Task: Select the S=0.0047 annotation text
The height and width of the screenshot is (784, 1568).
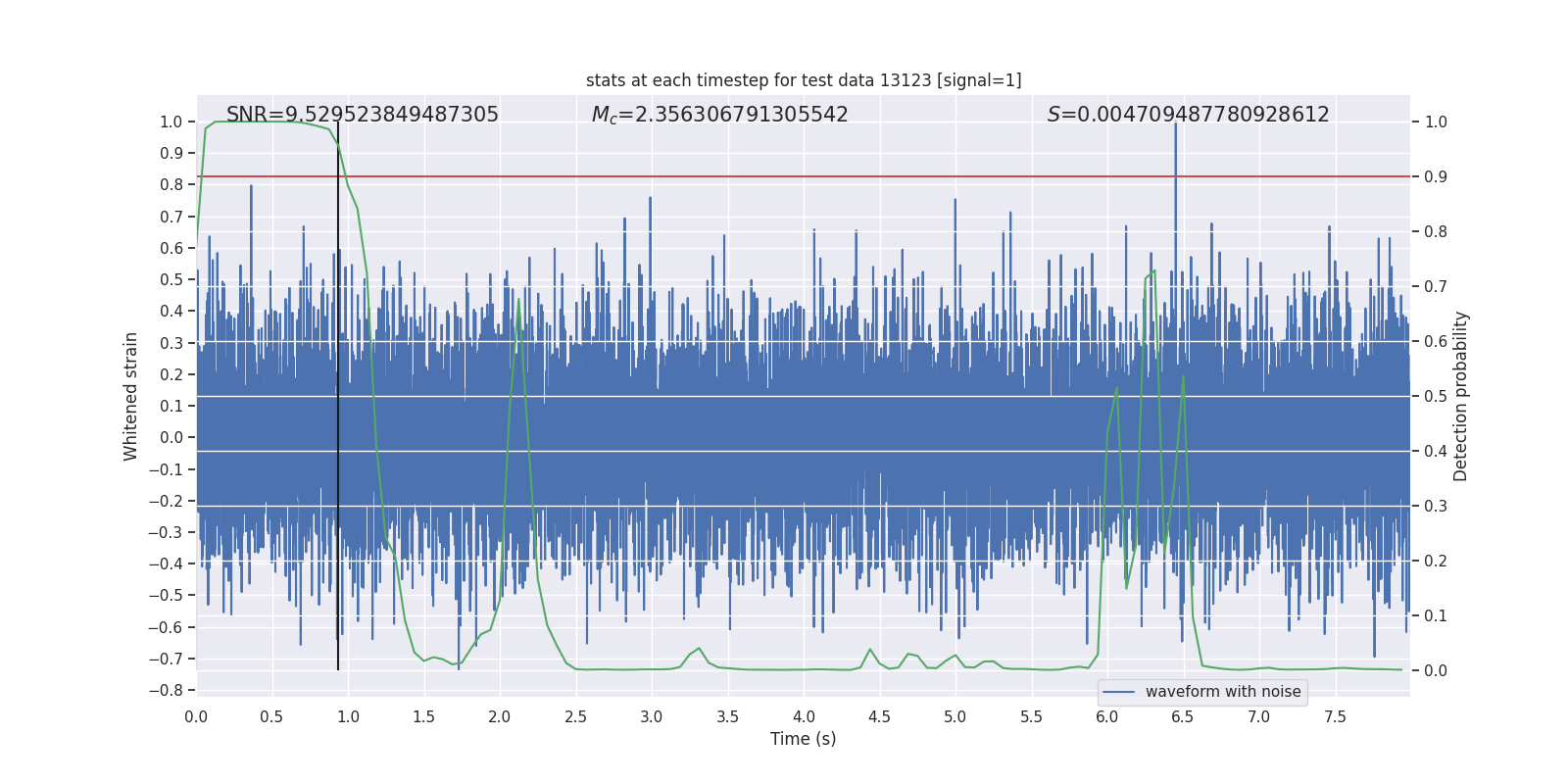Action: [x=1188, y=115]
